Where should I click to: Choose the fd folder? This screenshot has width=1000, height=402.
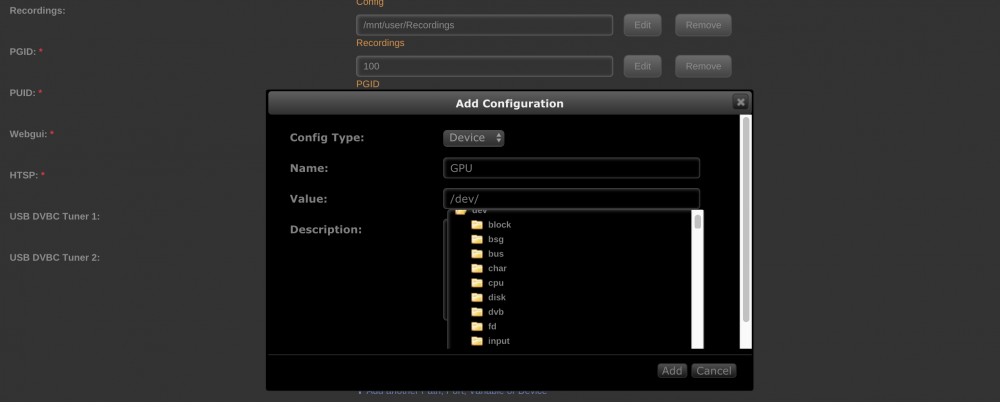point(492,327)
